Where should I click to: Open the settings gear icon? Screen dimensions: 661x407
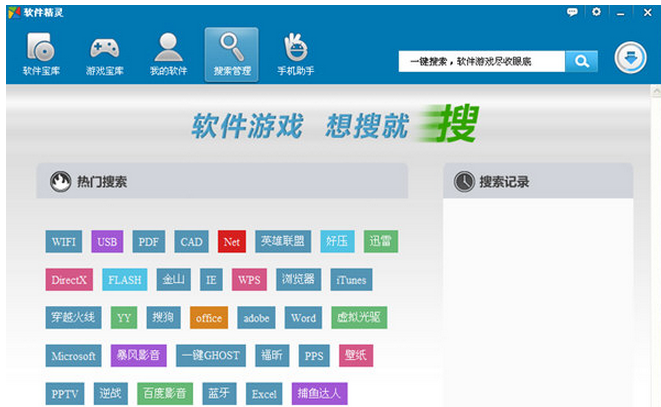pyautogui.click(x=596, y=12)
